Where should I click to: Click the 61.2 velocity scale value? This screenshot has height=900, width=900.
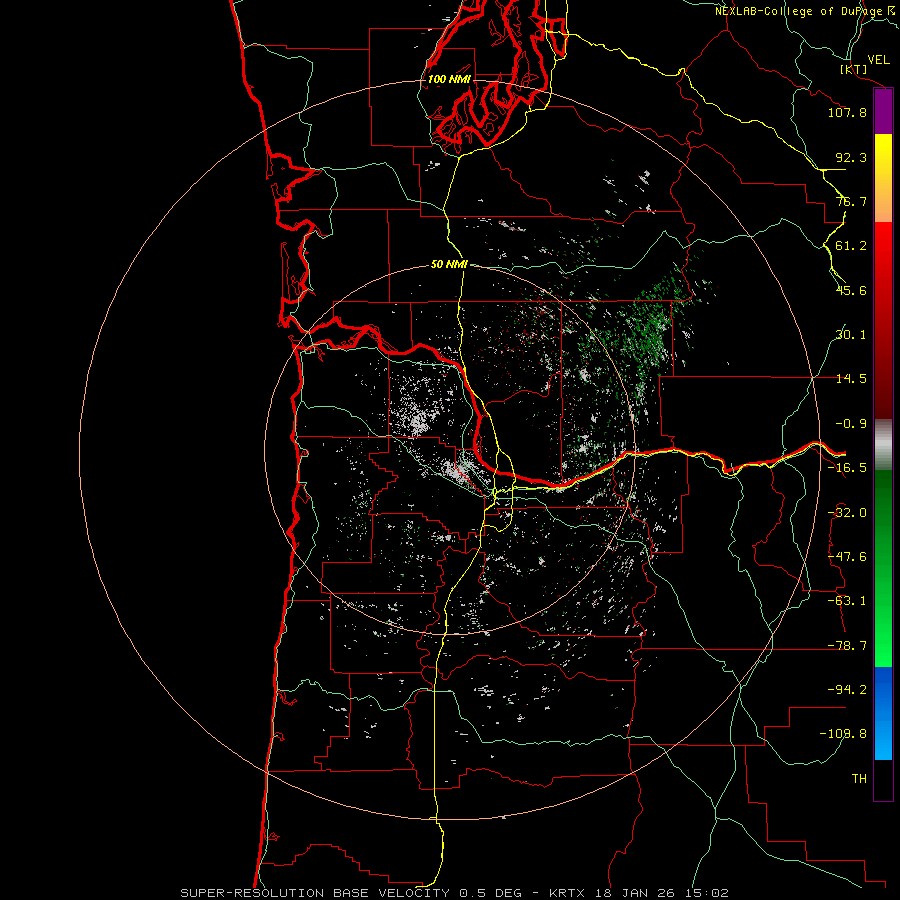coord(851,246)
